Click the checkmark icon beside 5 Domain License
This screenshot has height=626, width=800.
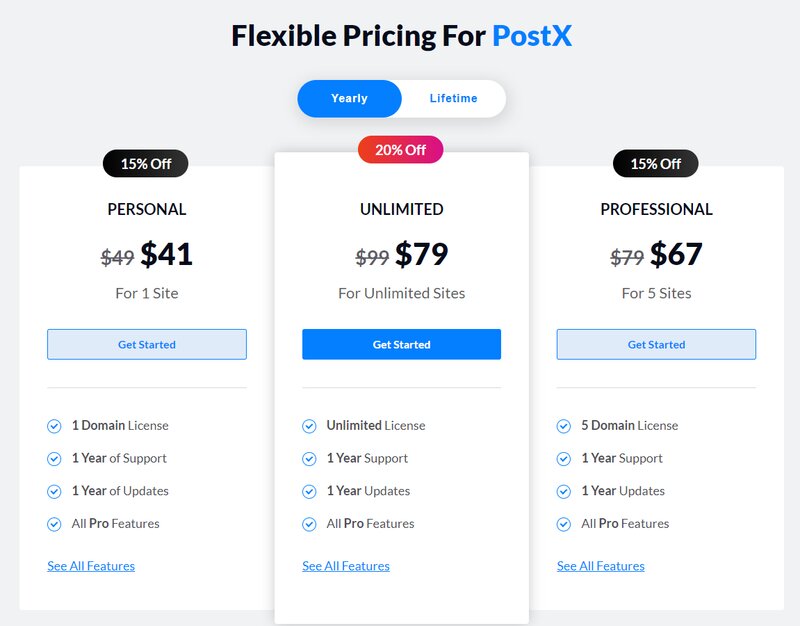pos(564,425)
